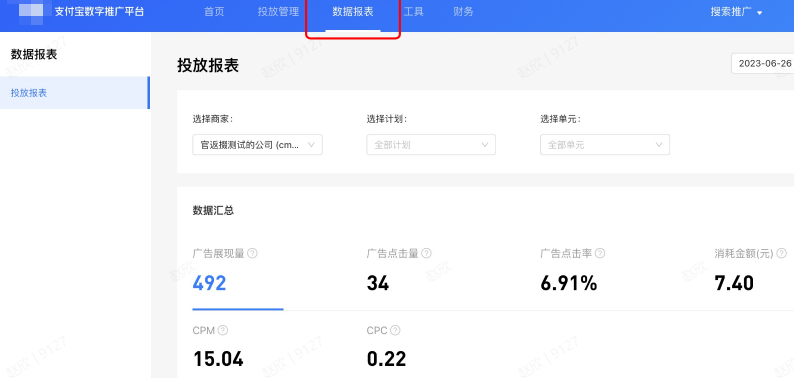Click the help icon beside CPM
The height and width of the screenshot is (378, 794).
[223, 330]
